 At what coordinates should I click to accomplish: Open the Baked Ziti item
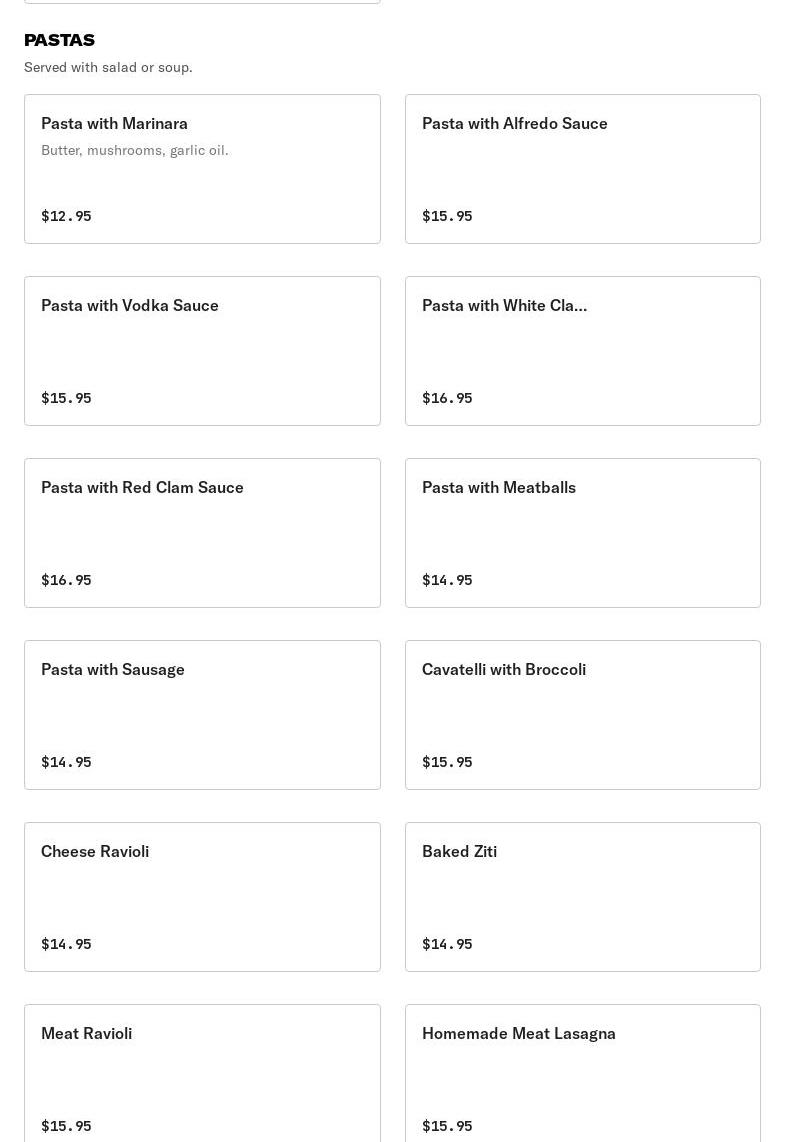(583, 897)
